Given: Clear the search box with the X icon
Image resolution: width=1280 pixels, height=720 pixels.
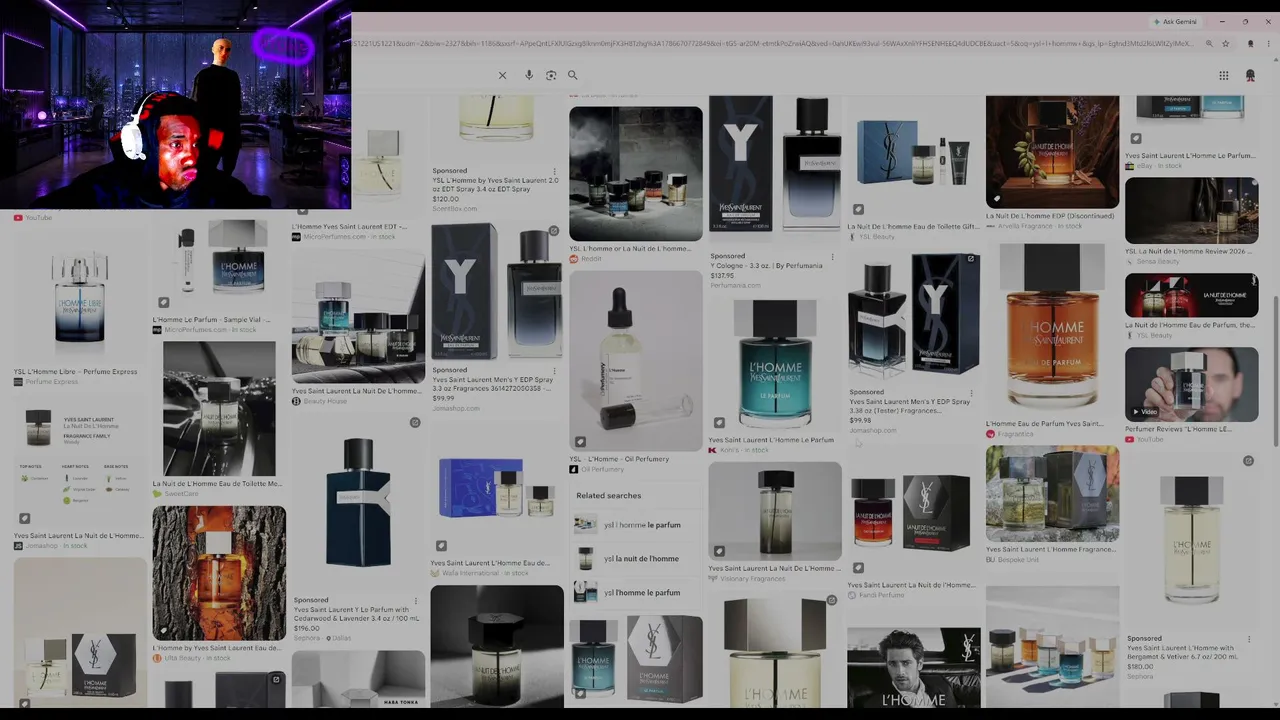Looking at the screenshot, I should coord(502,75).
